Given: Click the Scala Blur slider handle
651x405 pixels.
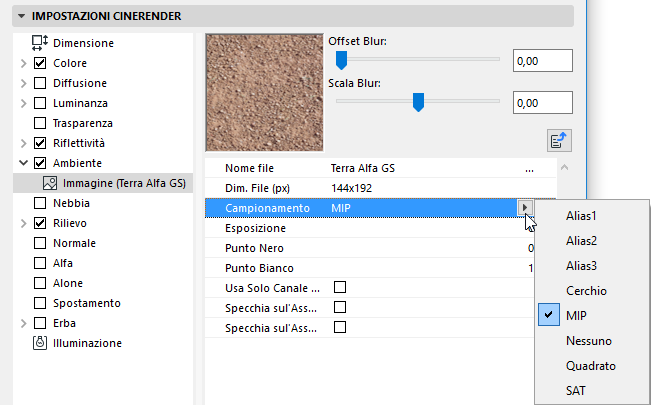Looking at the screenshot, I should click(419, 101).
